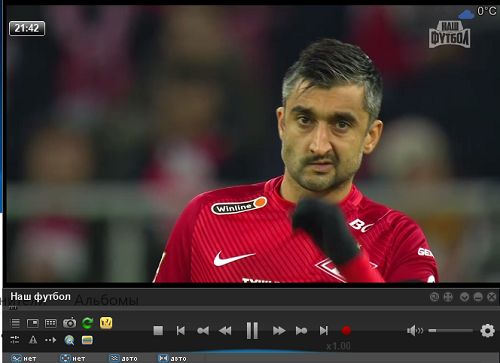Click the dotted arrow icon
Image resolution: width=500 pixels, height=363 pixels.
click(x=51, y=340)
